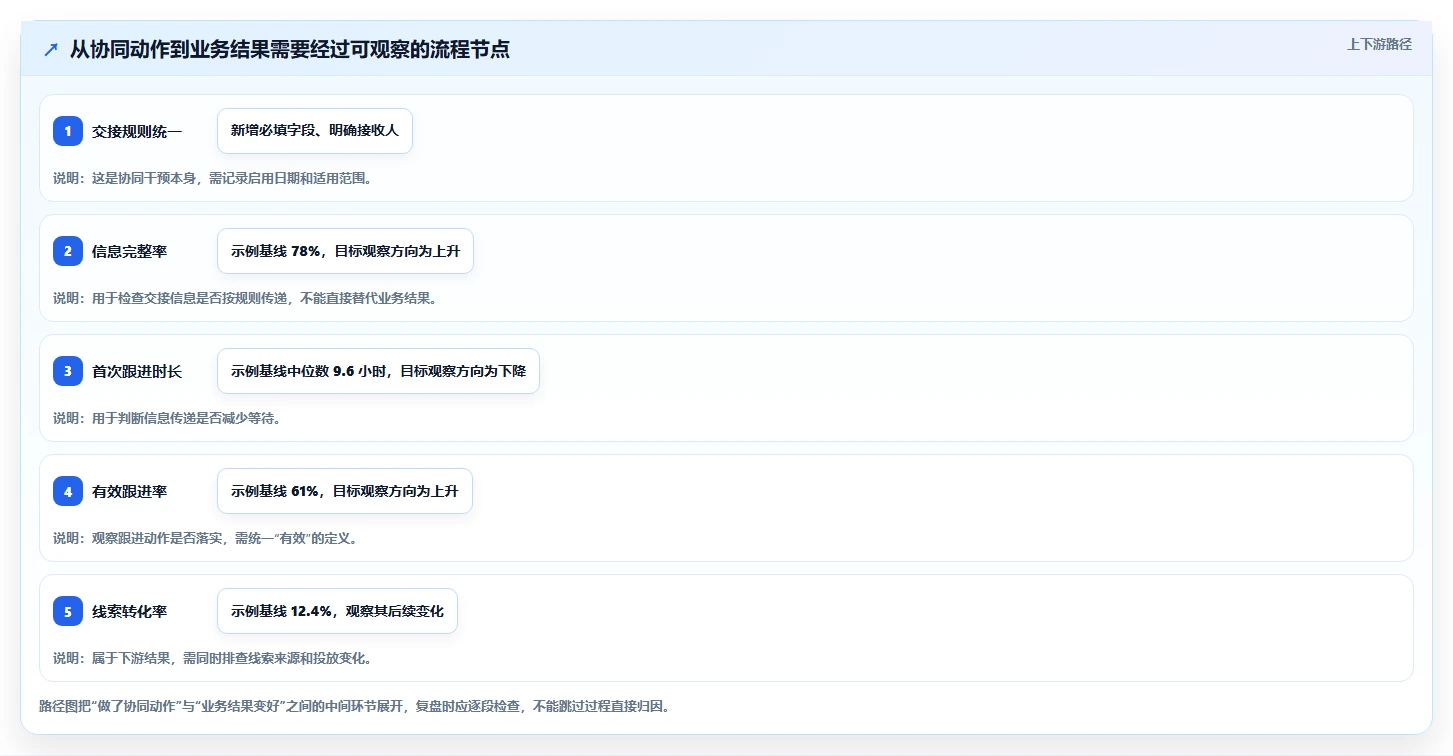
Task: Click the step 4 number badge
Action: (x=68, y=491)
